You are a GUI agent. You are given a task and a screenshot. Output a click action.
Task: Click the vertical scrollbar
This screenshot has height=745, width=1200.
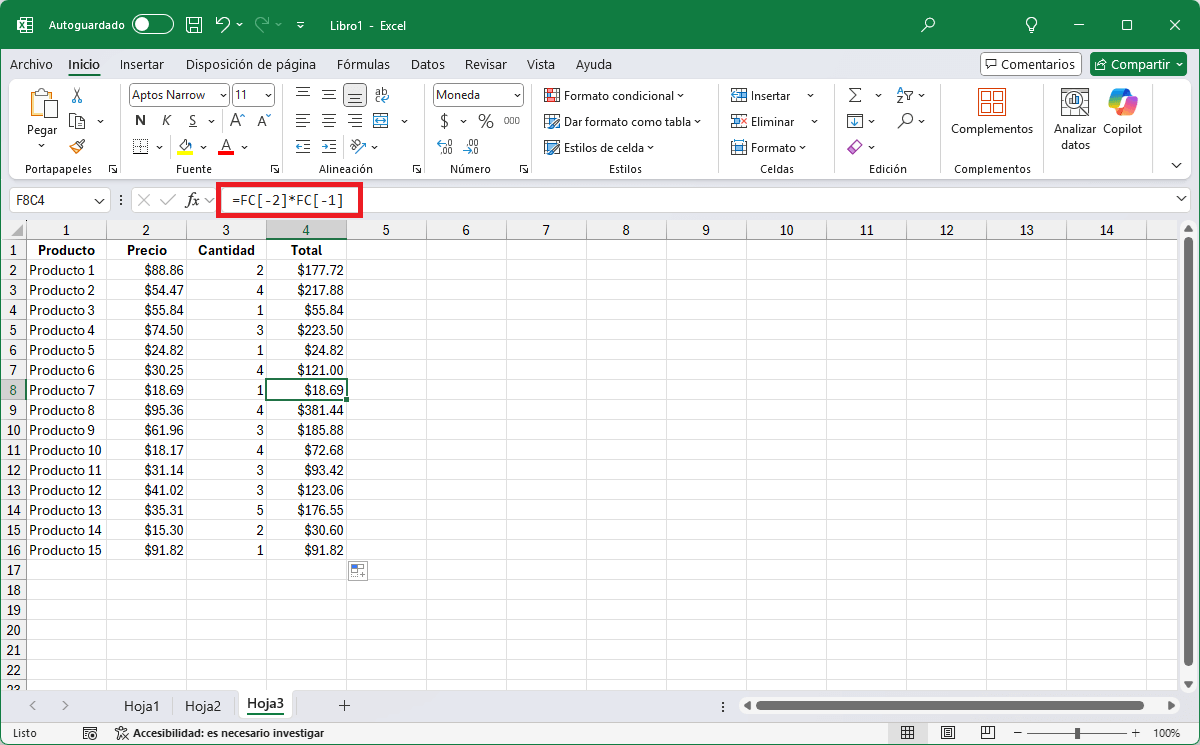pos(1188,451)
